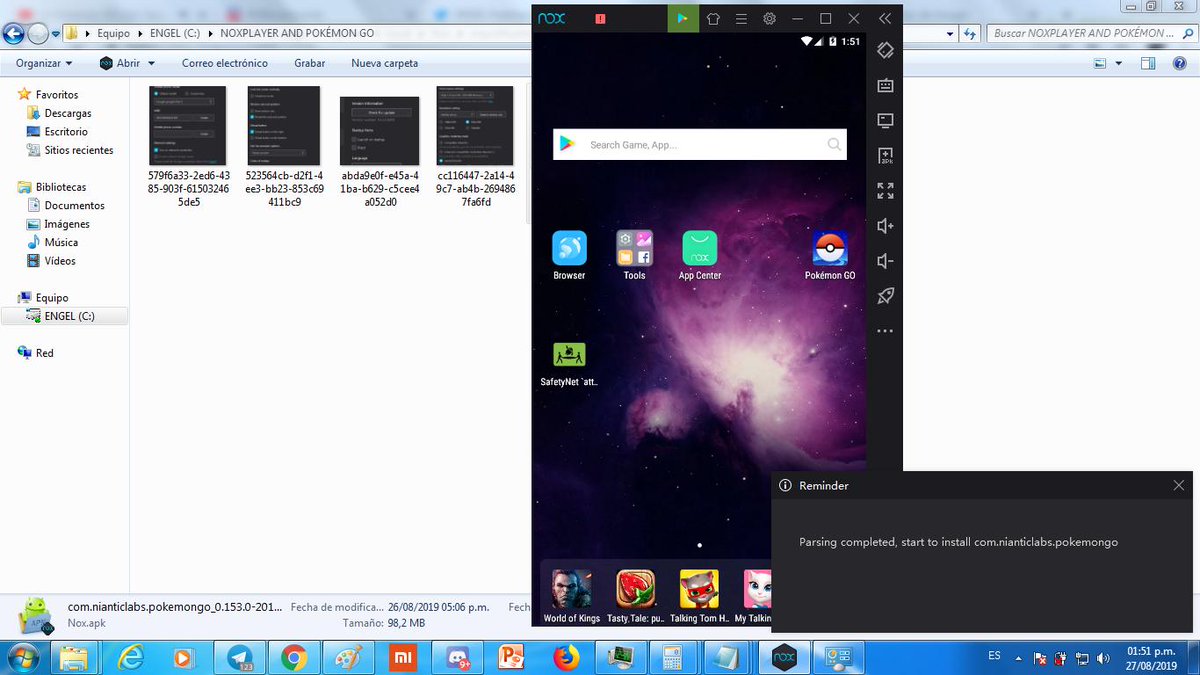
Task: Select Favoritos in navigation pane
Action: (x=57, y=95)
